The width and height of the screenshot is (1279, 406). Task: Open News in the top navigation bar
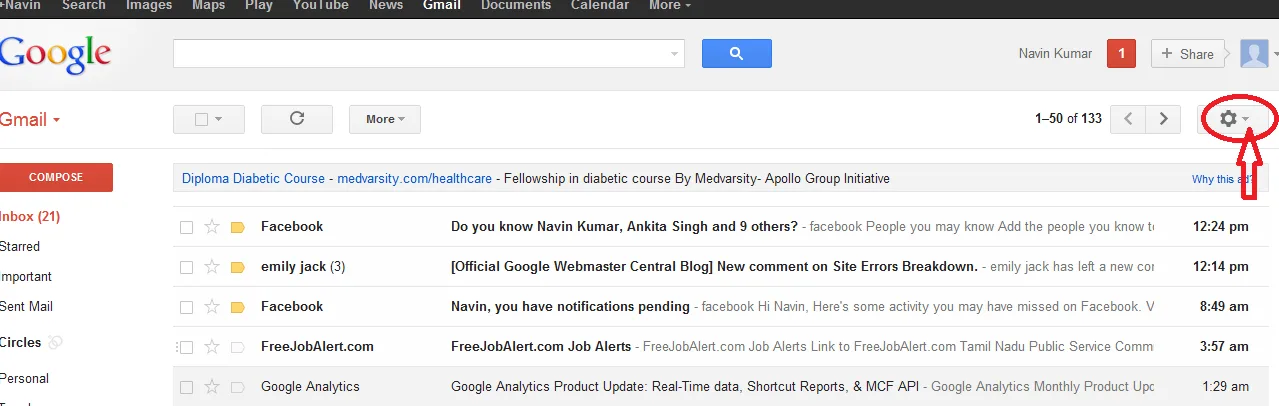tap(386, 5)
